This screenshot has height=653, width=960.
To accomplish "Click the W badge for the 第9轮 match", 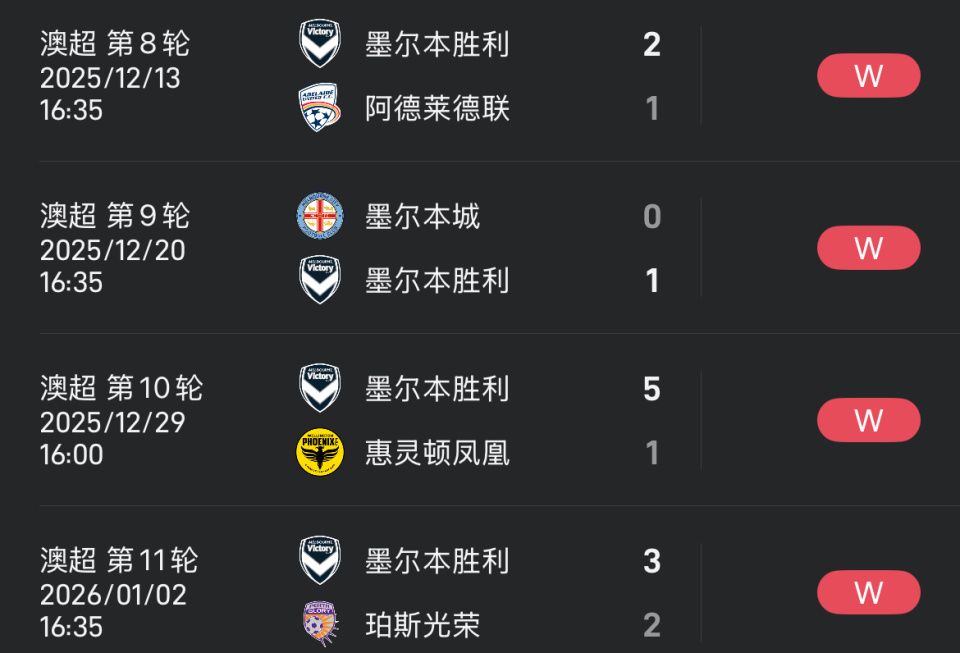I will 868,248.
